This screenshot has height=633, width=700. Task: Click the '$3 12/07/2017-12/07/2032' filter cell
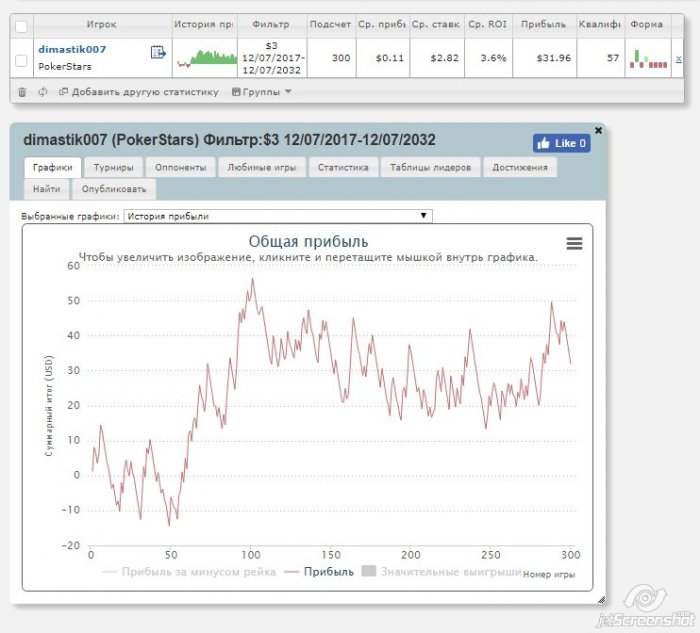pyautogui.click(x=272, y=58)
